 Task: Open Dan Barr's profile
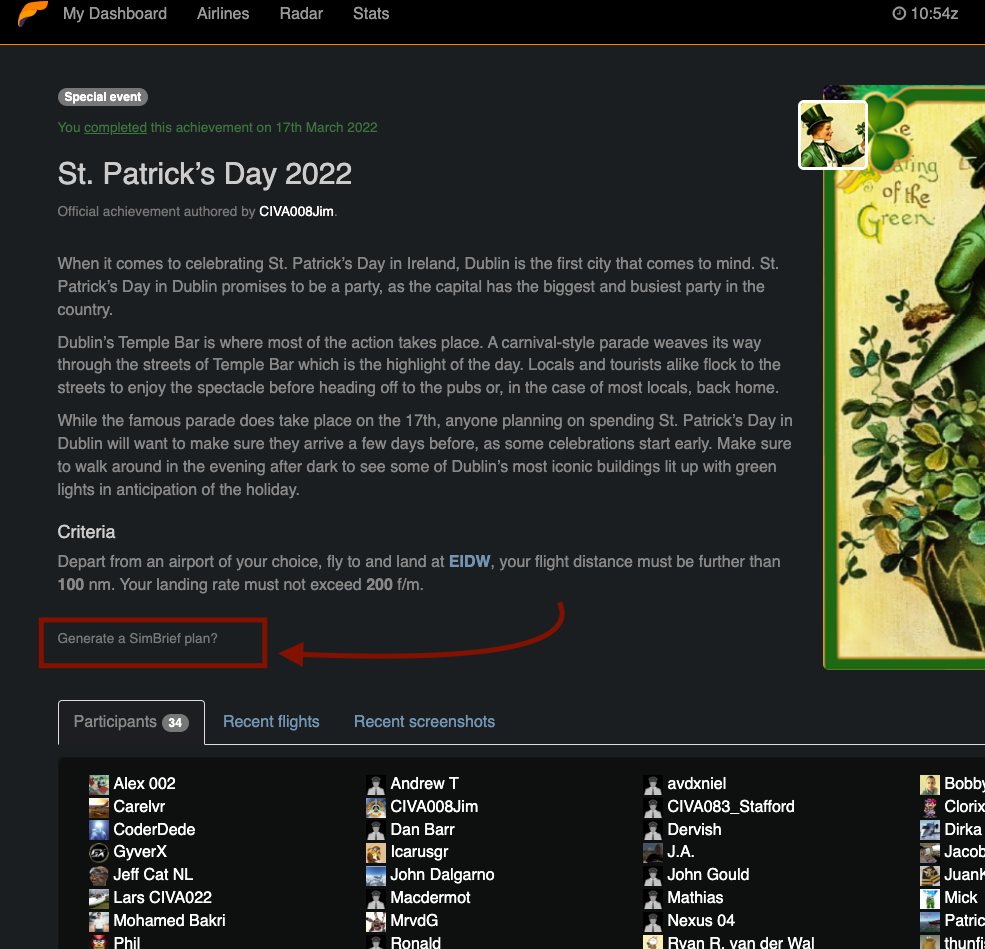[423, 830]
